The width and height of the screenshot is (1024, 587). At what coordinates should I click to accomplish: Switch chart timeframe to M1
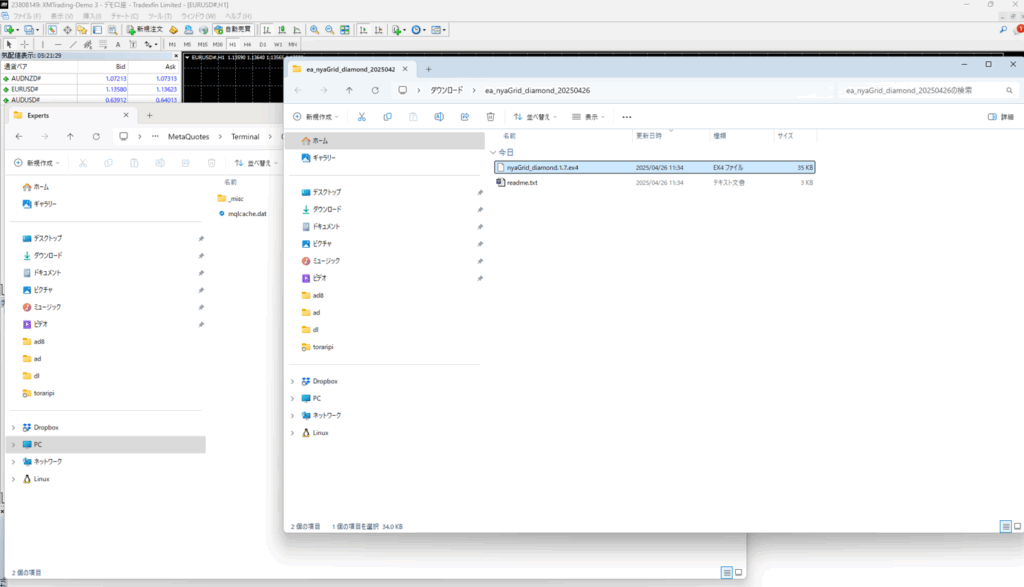click(172, 44)
